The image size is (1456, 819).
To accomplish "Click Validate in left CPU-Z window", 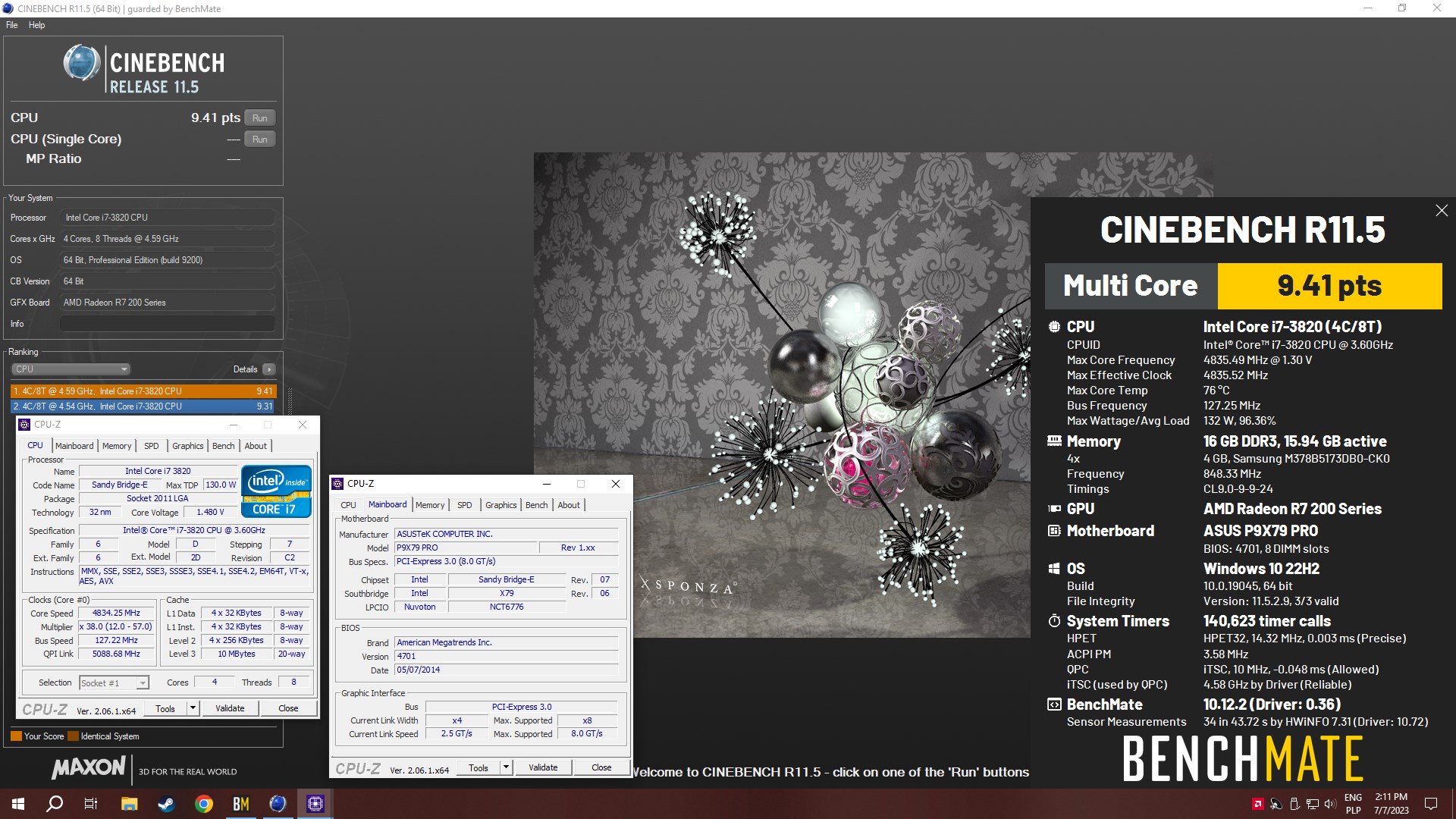I will pos(230,709).
